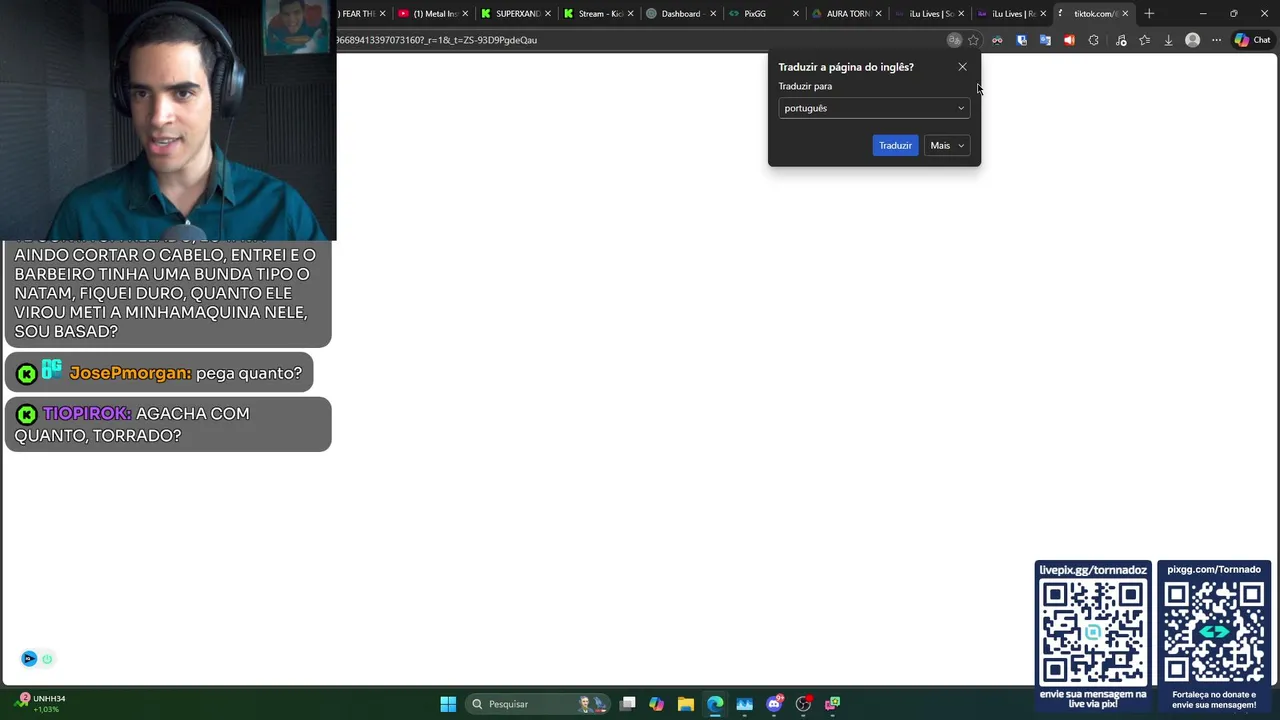Open Discord from the taskbar

[x=774, y=704]
